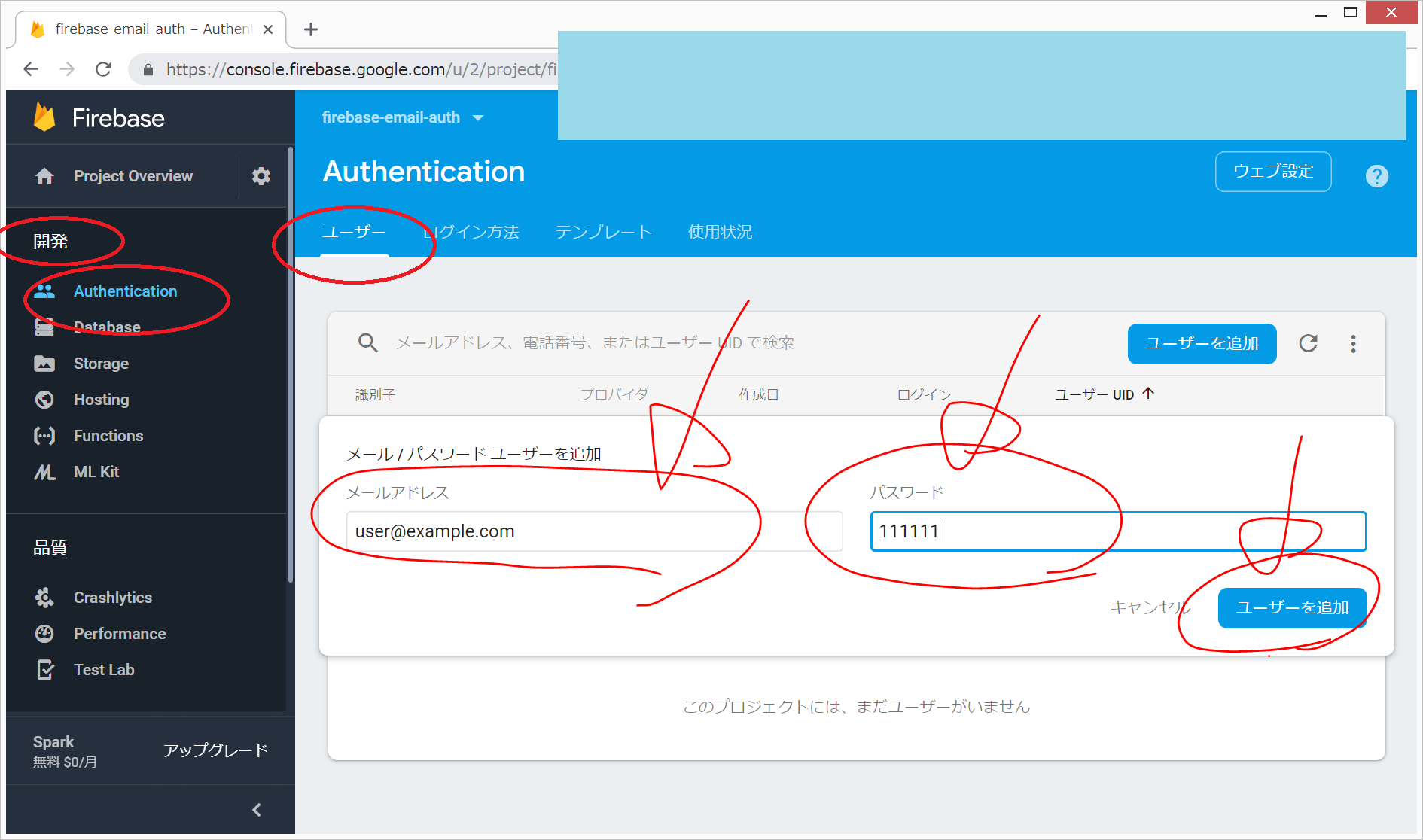1423x840 pixels.
Task: Submit the form with ユーザーを追加 button
Action: pos(1292,607)
